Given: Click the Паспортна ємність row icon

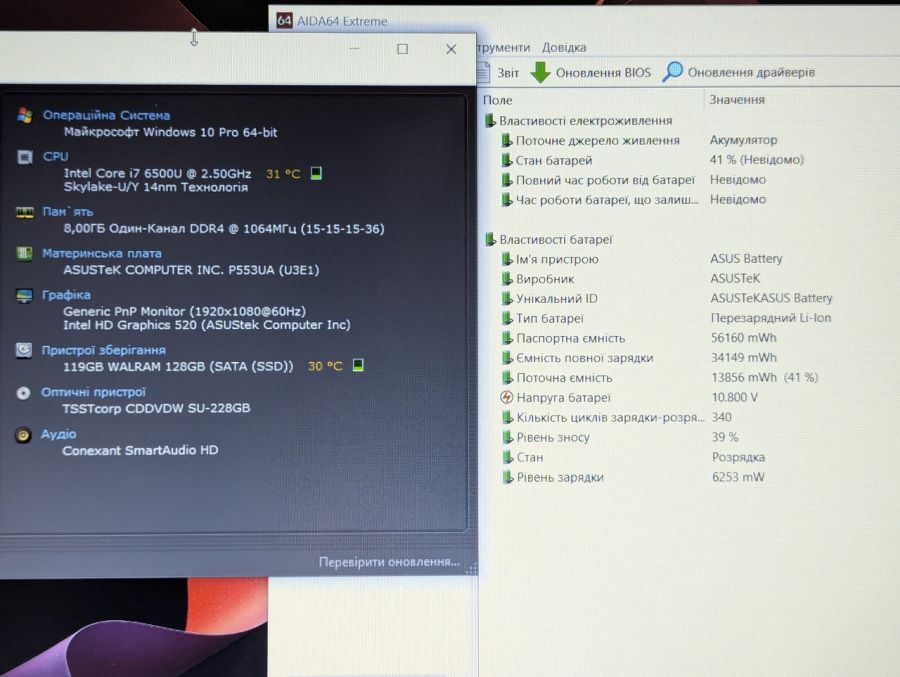Looking at the screenshot, I should pos(507,338).
